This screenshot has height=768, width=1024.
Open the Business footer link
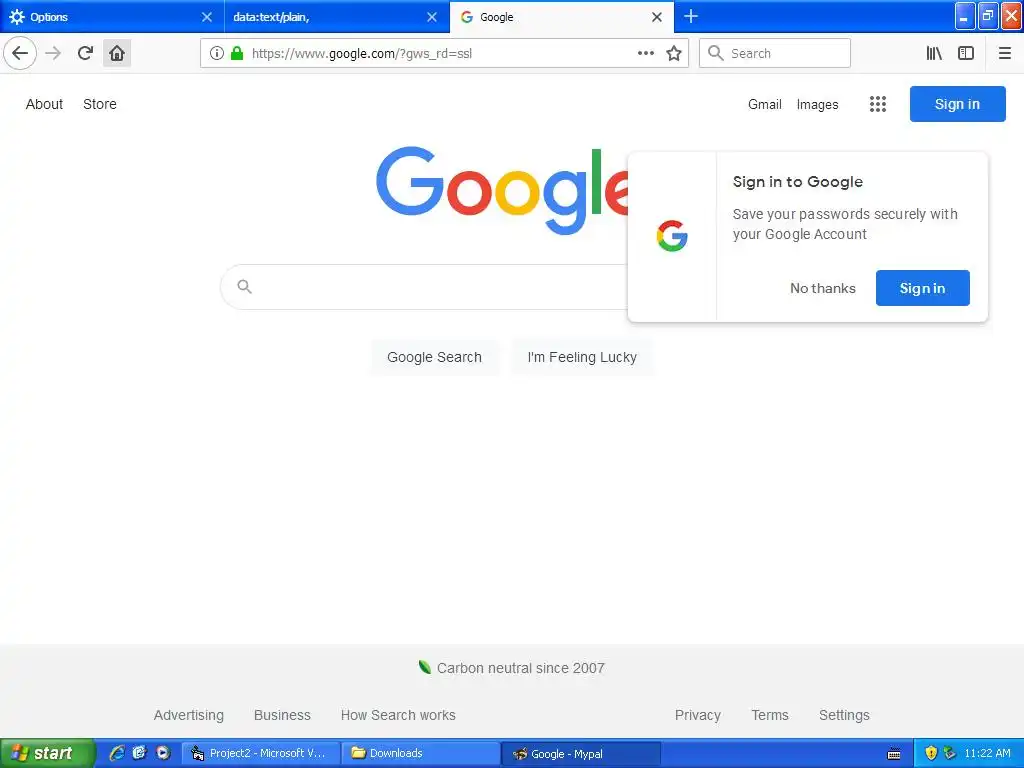pos(282,715)
